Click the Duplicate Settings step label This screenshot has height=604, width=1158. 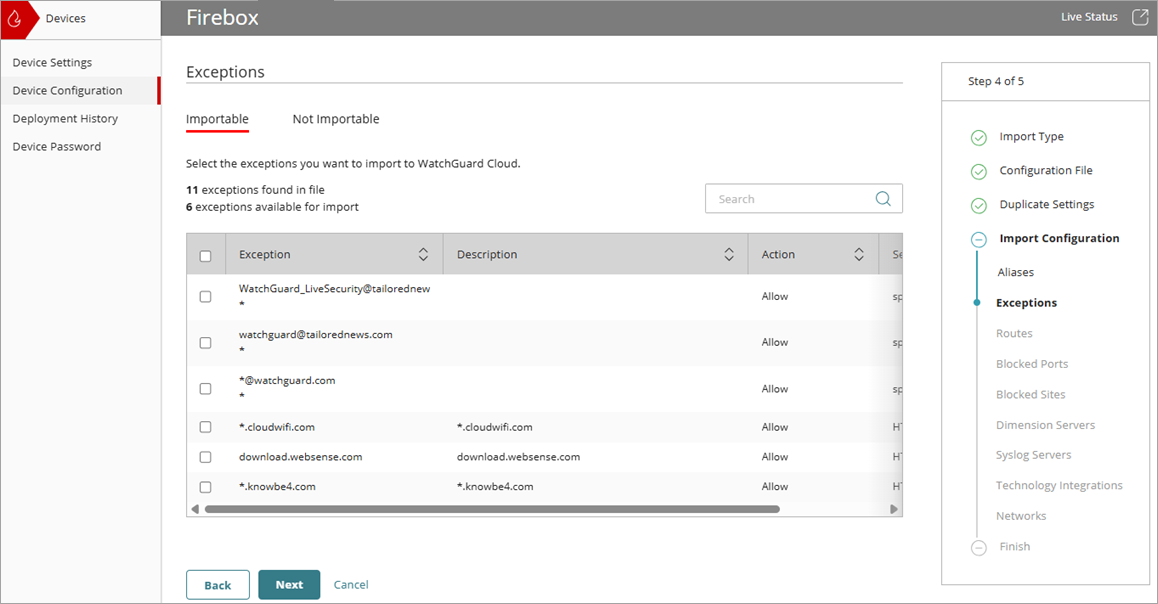(1046, 205)
